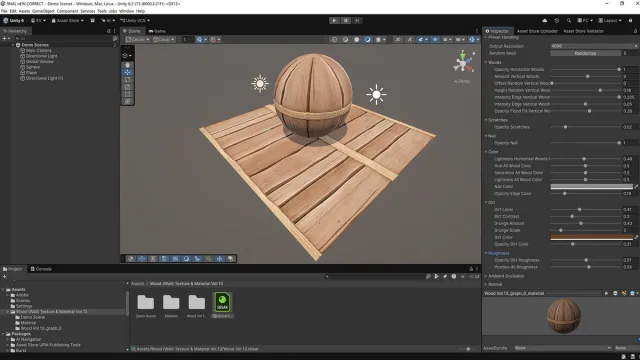
Task: Lock the Hierarchy panel
Action: tap(109, 31)
